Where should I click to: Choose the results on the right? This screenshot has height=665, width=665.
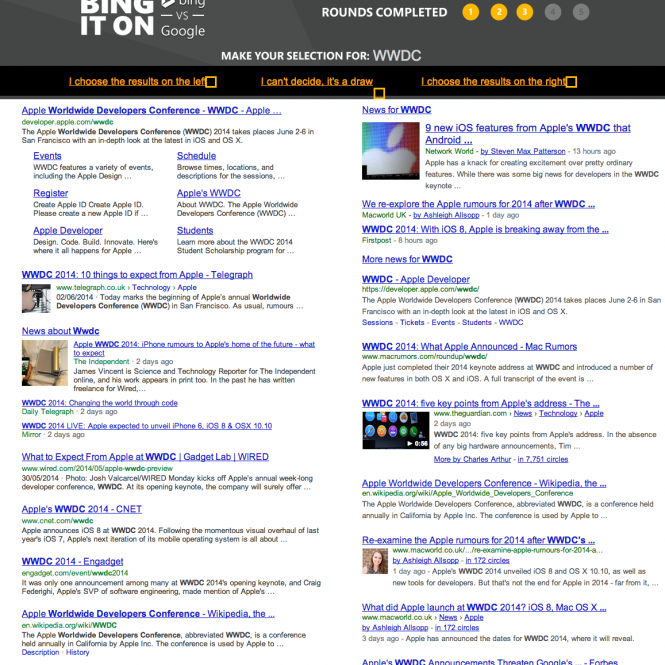click(x=494, y=81)
